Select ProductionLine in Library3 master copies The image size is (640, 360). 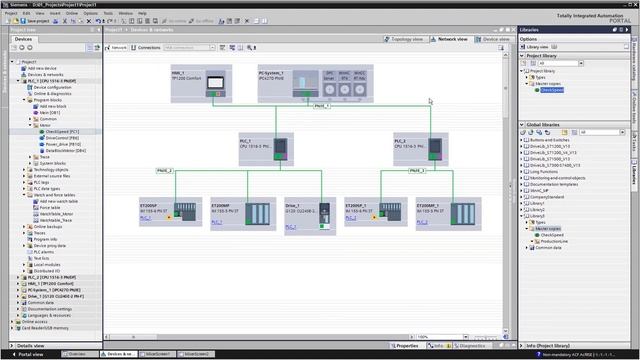554,241
